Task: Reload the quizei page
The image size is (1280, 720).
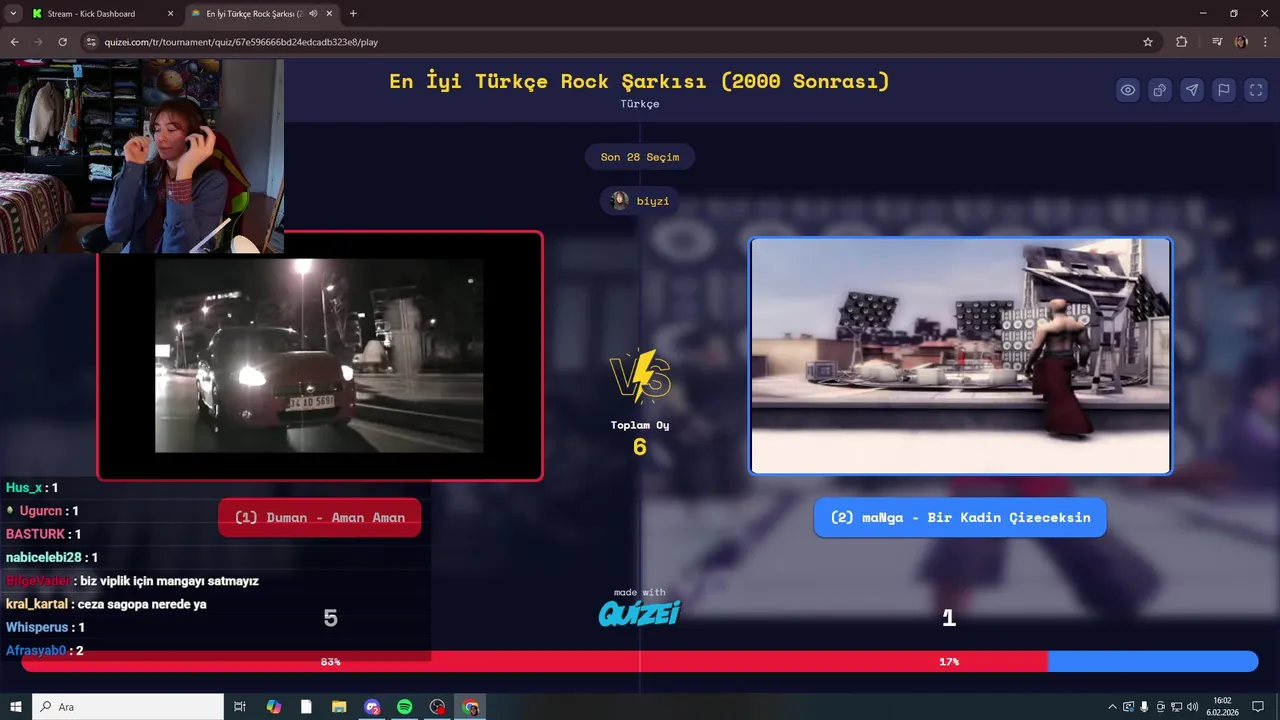Action: point(62,42)
